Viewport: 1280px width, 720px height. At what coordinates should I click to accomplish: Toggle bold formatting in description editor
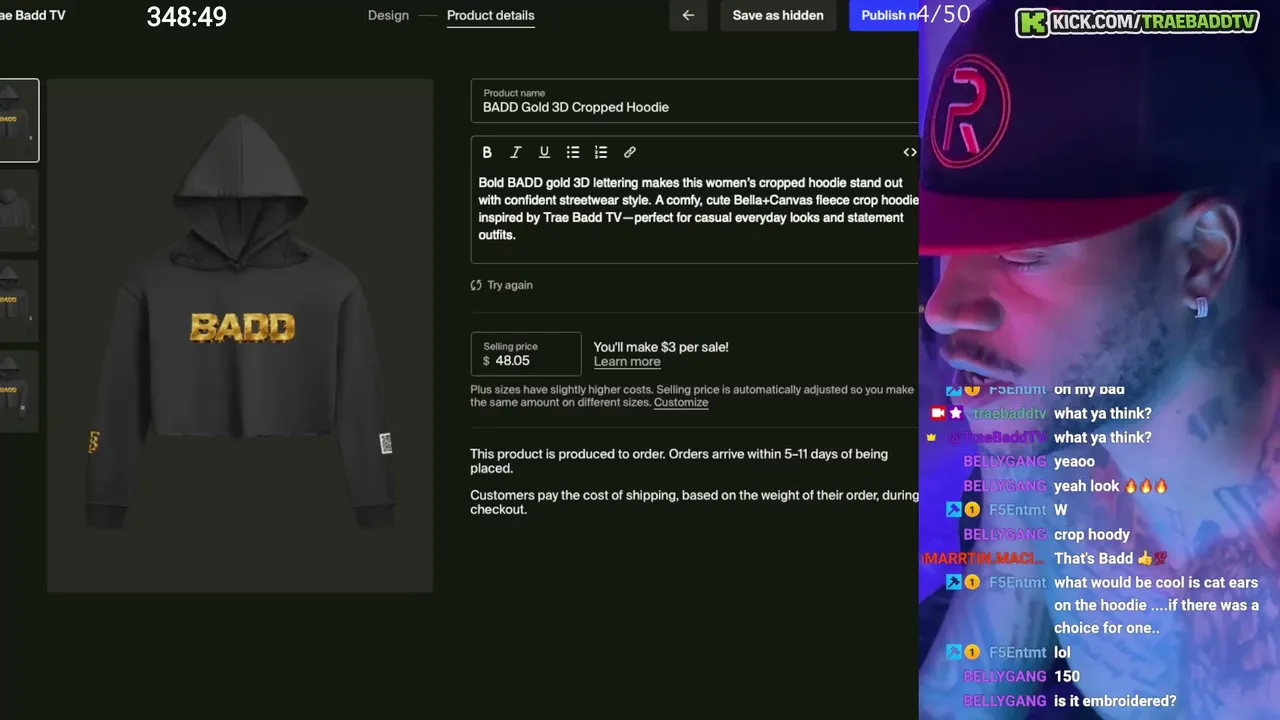[487, 152]
